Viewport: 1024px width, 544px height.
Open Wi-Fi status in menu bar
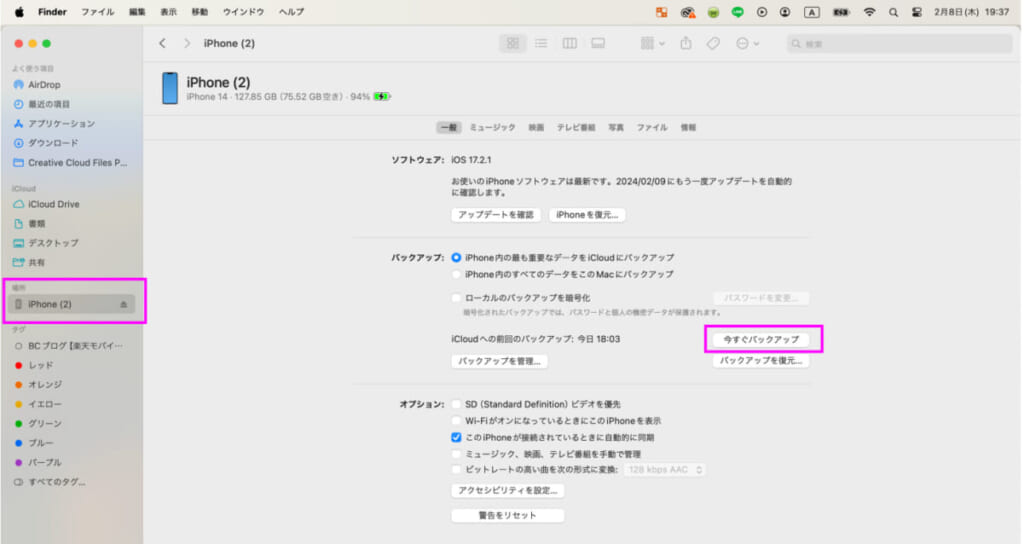click(869, 12)
